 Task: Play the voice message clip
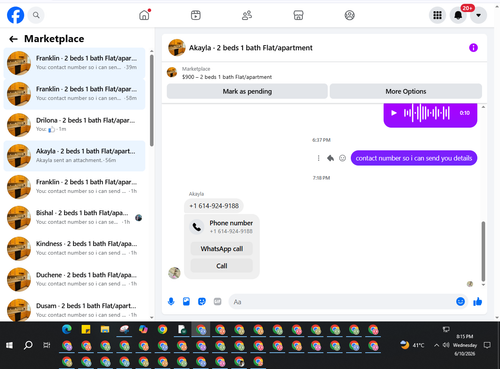click(x=394, y=113)
